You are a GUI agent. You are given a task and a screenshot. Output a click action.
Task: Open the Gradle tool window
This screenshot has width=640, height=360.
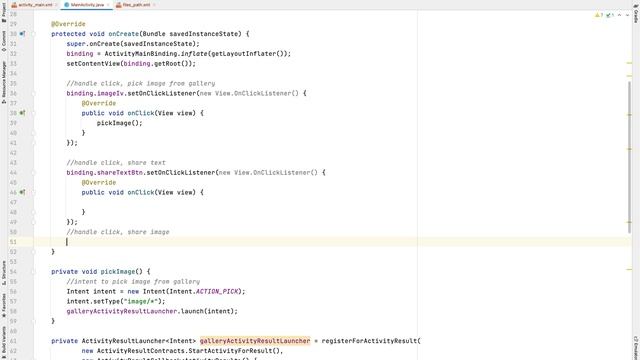(636, 14)
